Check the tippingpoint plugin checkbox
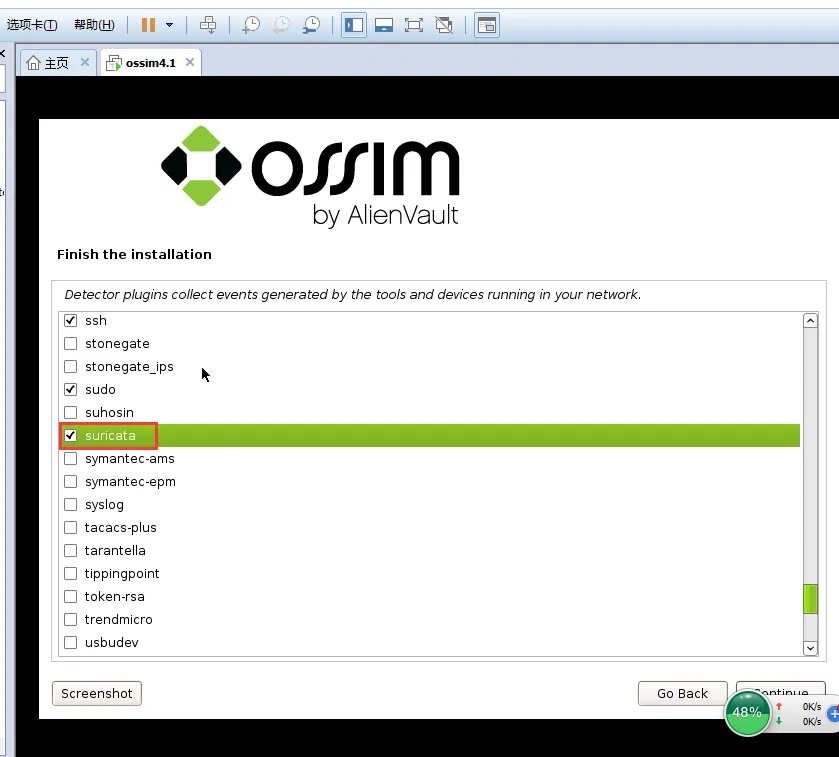Image resolution: width=839 pixels, height=757 pixels. coord(71,574)
